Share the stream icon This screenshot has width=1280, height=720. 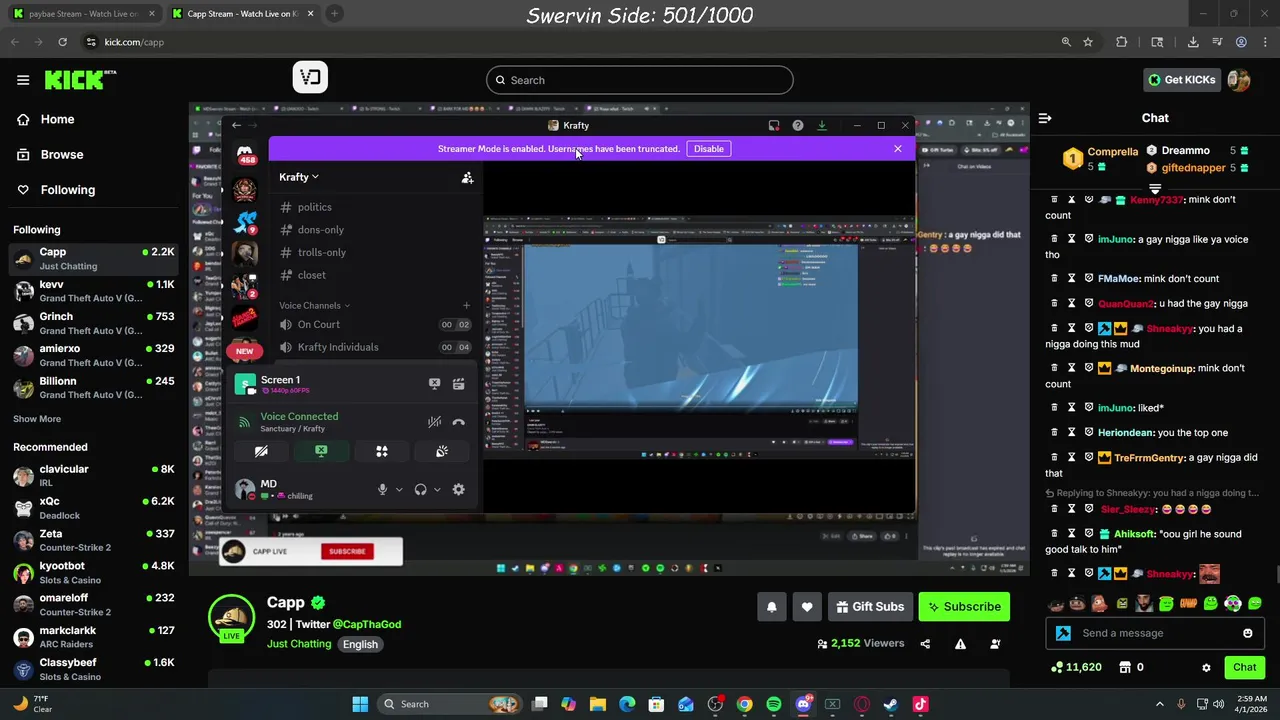click(925, 644)
